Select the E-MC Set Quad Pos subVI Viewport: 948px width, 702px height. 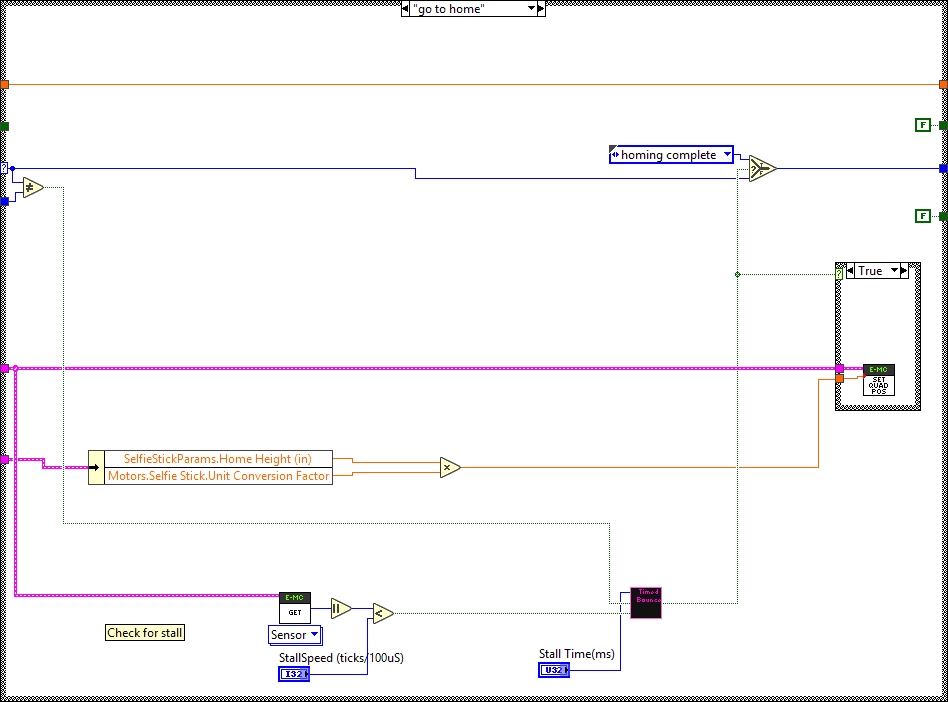pos(879,380)
